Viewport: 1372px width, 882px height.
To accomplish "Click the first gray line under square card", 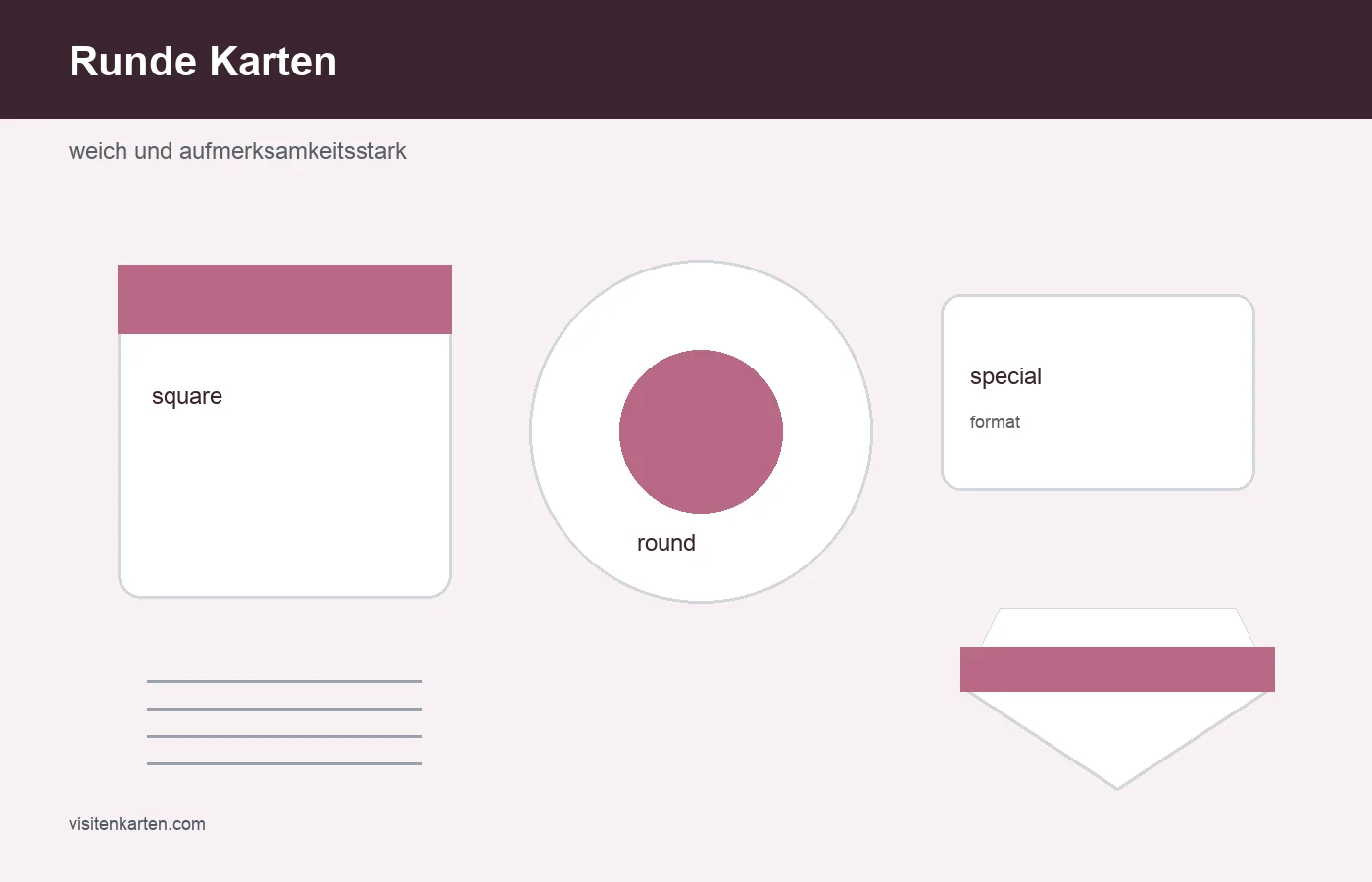I will [x=284, y=681].
